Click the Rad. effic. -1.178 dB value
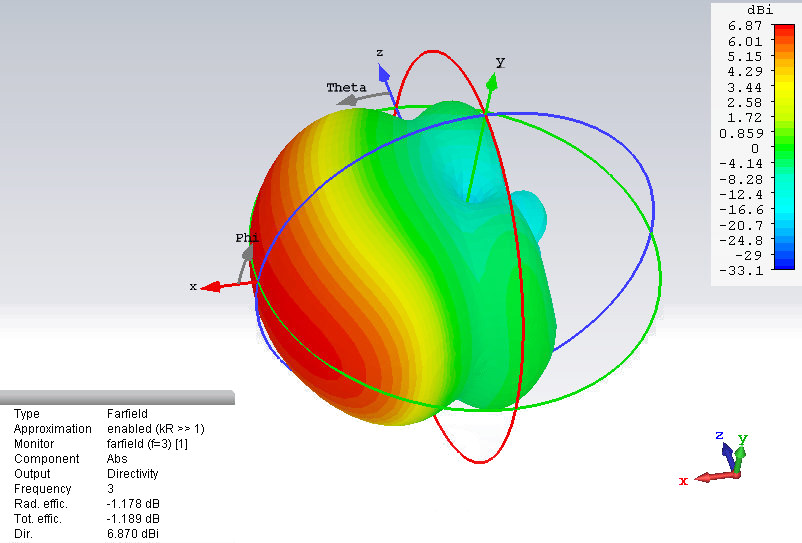Image resolution: width=802 pixels, height=543 pixels. [x=133, y=504]
